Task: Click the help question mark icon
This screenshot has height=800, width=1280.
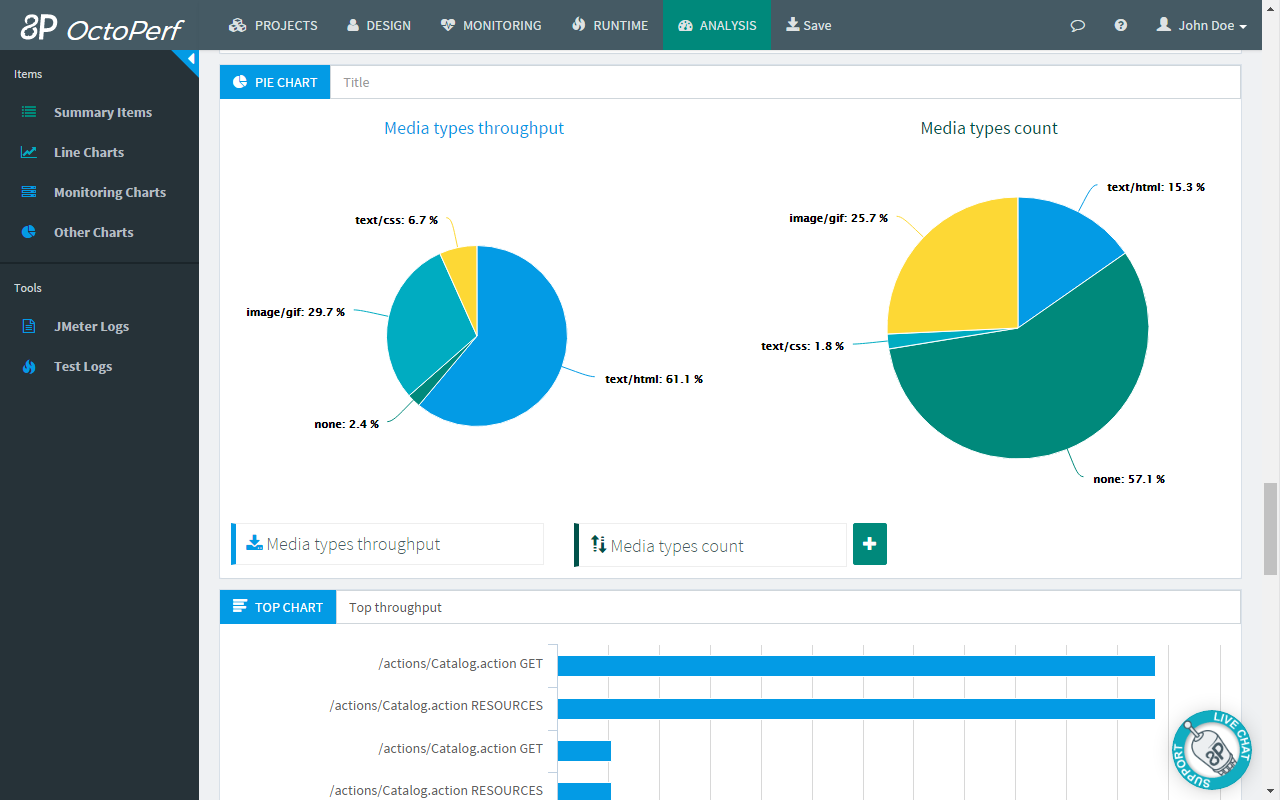Action: [x=1121, y=26]
